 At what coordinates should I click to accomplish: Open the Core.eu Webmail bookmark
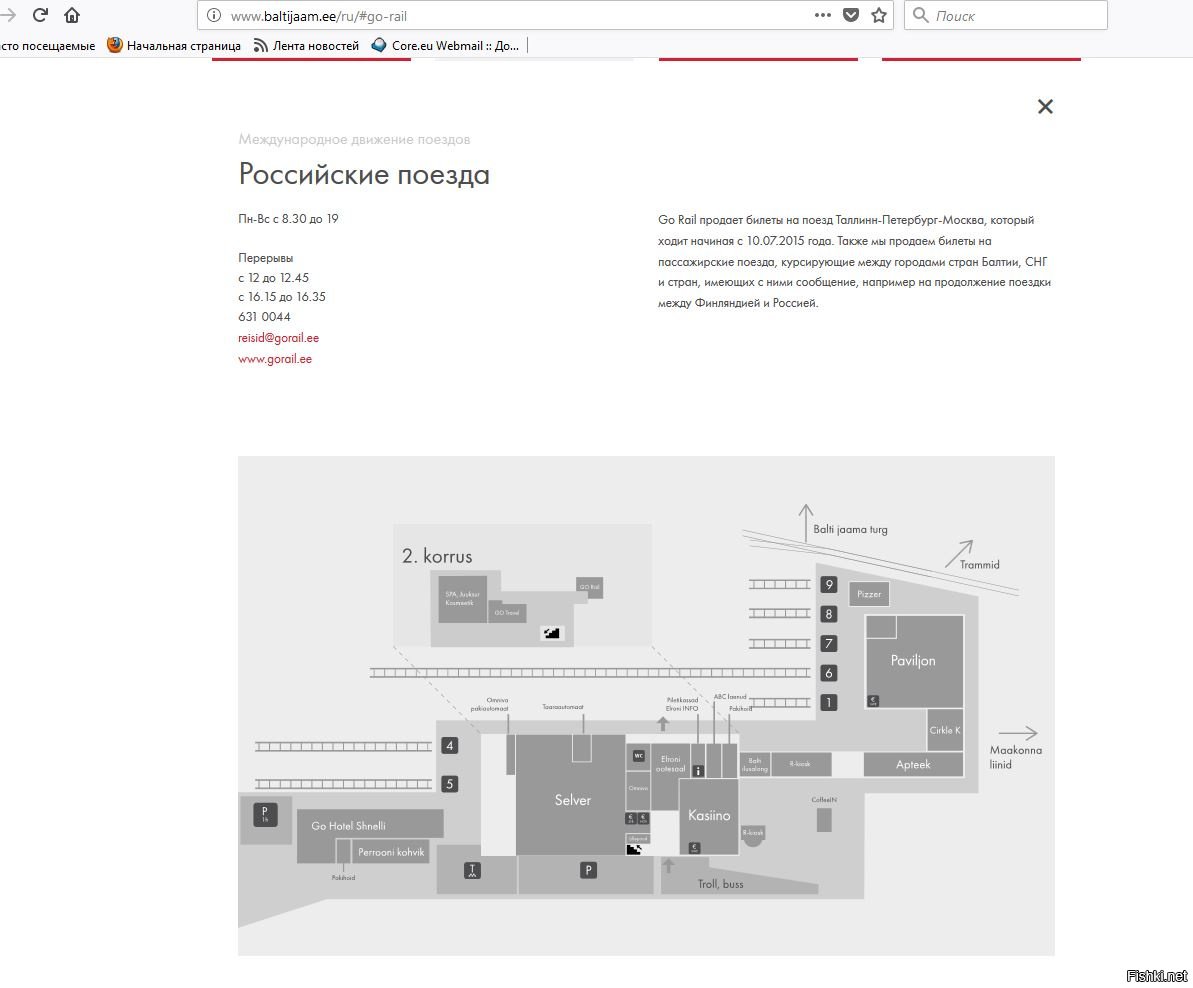pos(445,46)
